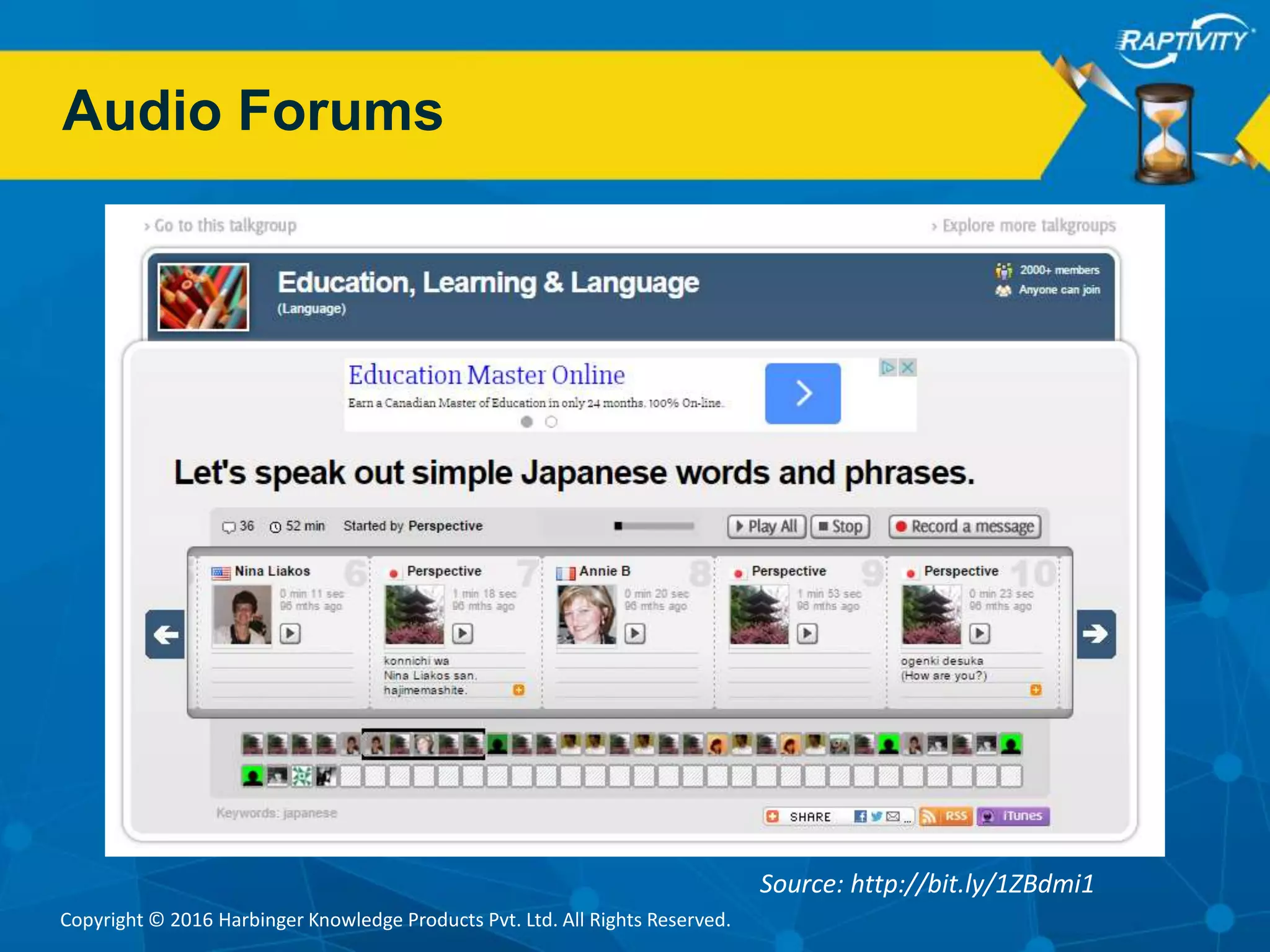This screenshot has height=952, width=1270.
Task: Play Perspective's 1 min 18 sec message
Action: [x=463, y=633]
